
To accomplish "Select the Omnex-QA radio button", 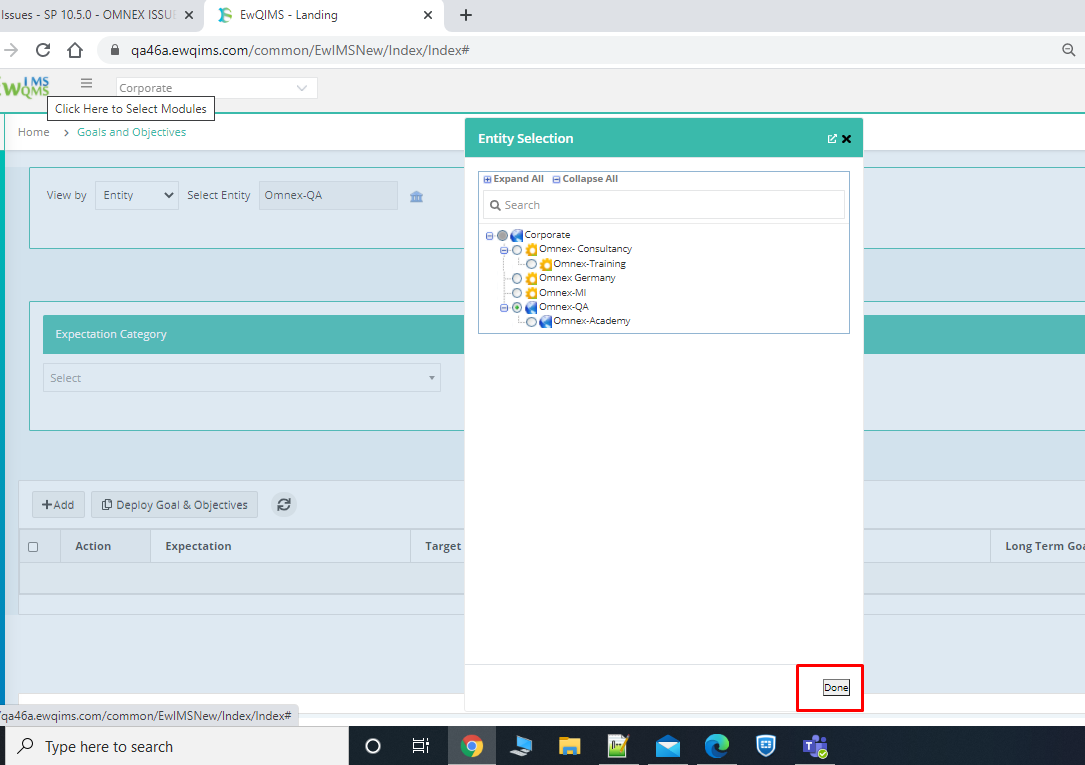I will coord(517,307).
